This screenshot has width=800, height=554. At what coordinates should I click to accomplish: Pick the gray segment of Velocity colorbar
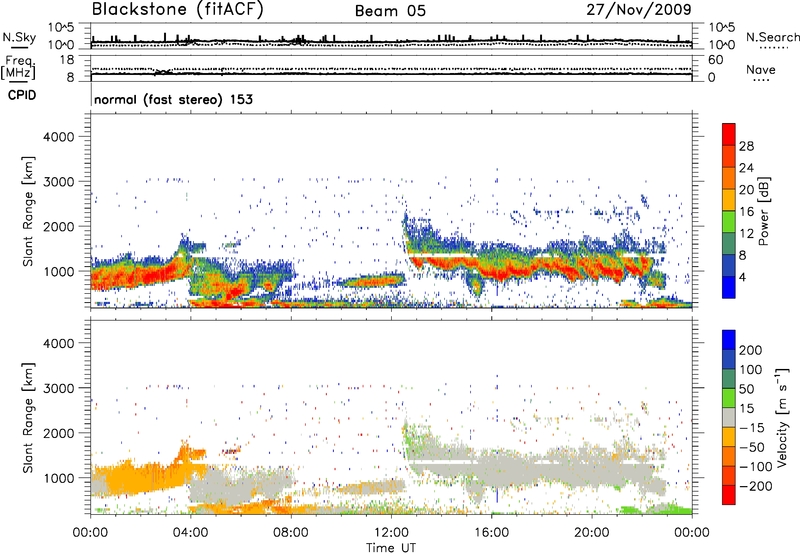click(x=729, y=417)
